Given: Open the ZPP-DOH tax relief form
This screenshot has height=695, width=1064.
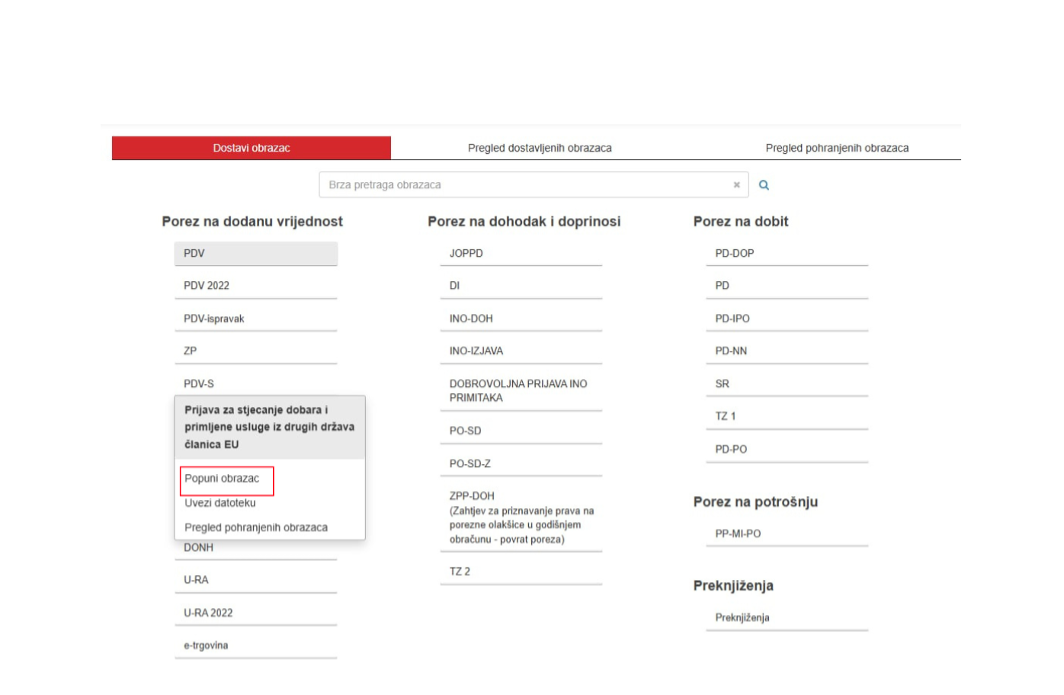Looking at the screenshot, I should [x=520, y=517].
